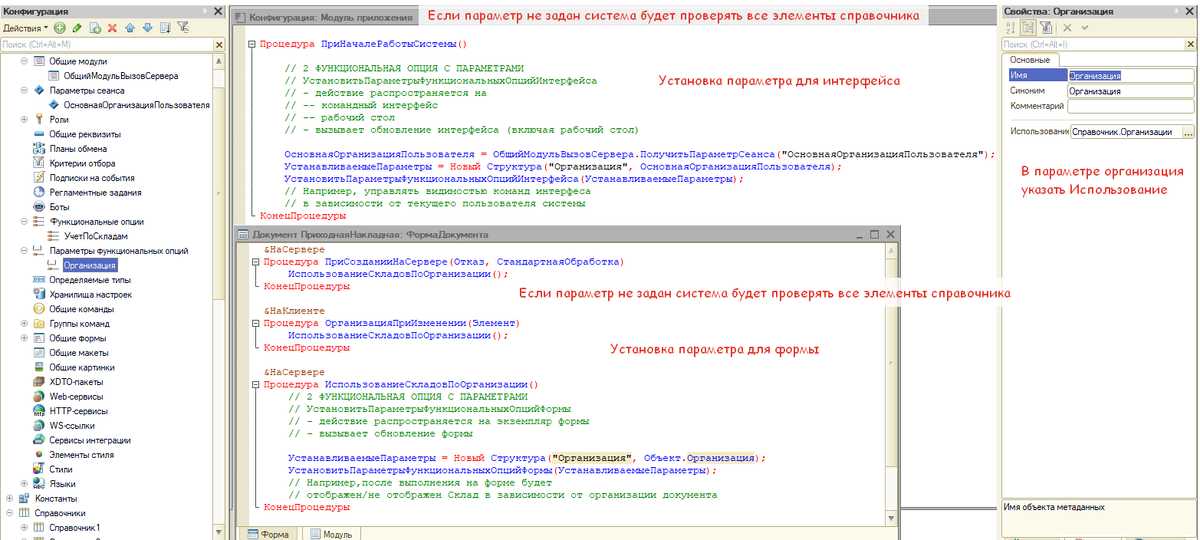Select HTTP-сервисы in the tree
Image resolution: width=1200 pixels, height=540 pixels.
[77, 410]
